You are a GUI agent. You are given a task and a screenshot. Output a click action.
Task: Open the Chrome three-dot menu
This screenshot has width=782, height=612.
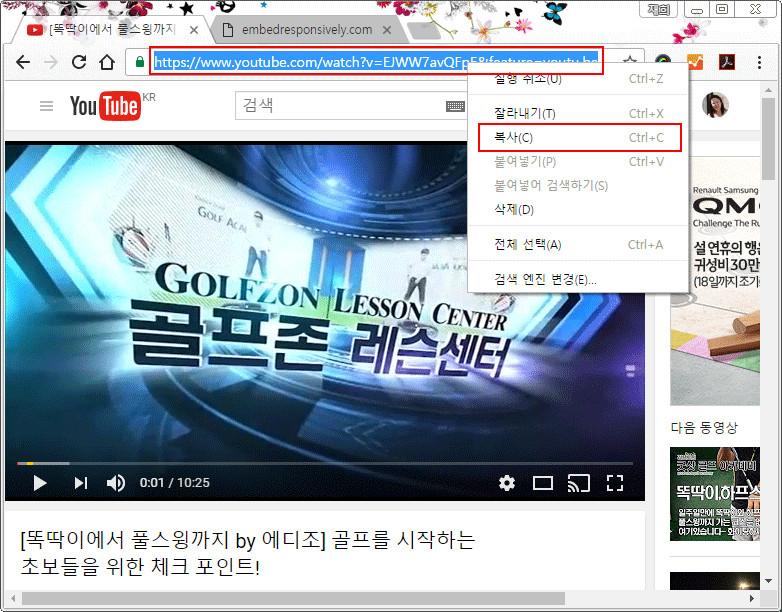[759, 62]
